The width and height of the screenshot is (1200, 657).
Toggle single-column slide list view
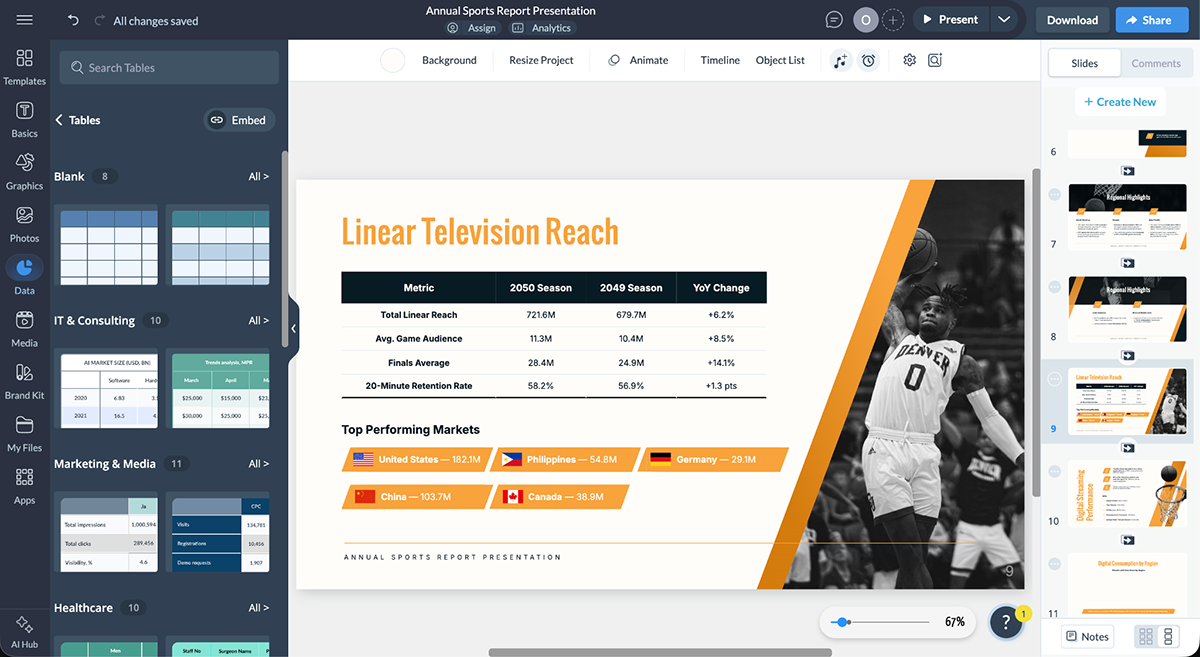click(1166, 636)
